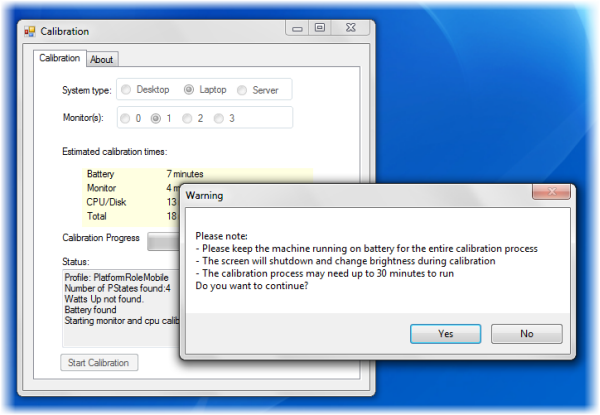Click 'Starting monitor and cpu' status line
600x415 pixels.
click(x=122, y=321)
